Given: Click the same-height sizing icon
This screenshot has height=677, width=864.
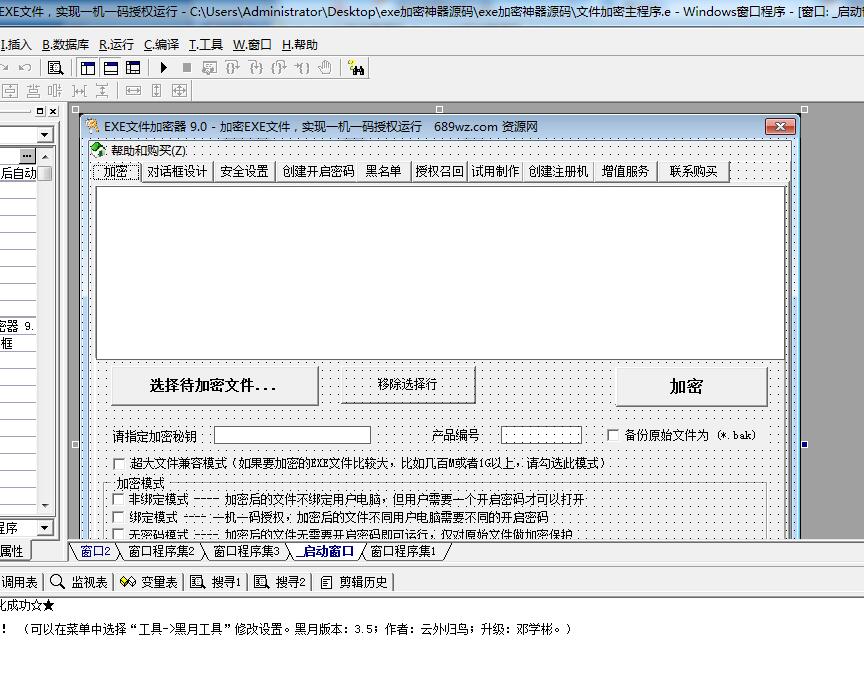Looking at the screenshot, I should 156,91.
